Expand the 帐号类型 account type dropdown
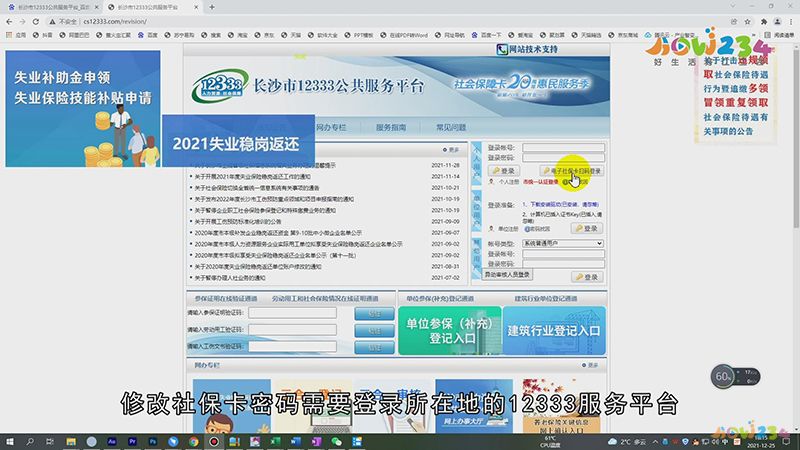800x450 pixels. (x=563, y=244)
